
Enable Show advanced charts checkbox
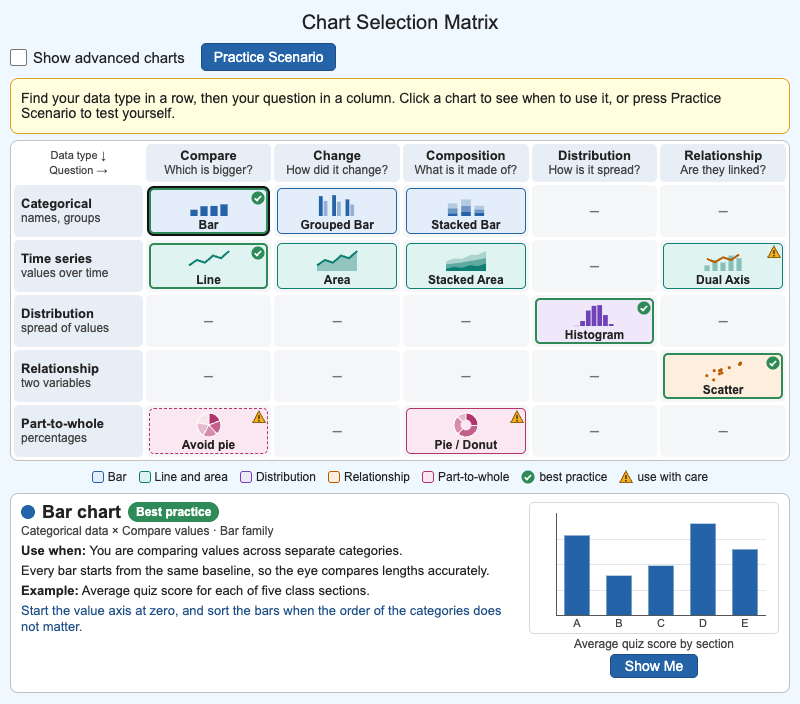click(x=18, y=58)
